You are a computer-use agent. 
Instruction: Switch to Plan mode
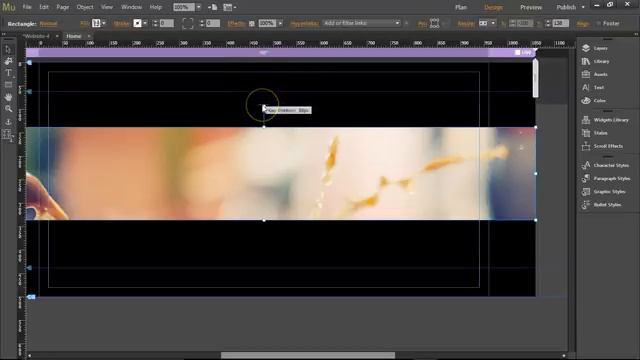(x=461, y=7)
